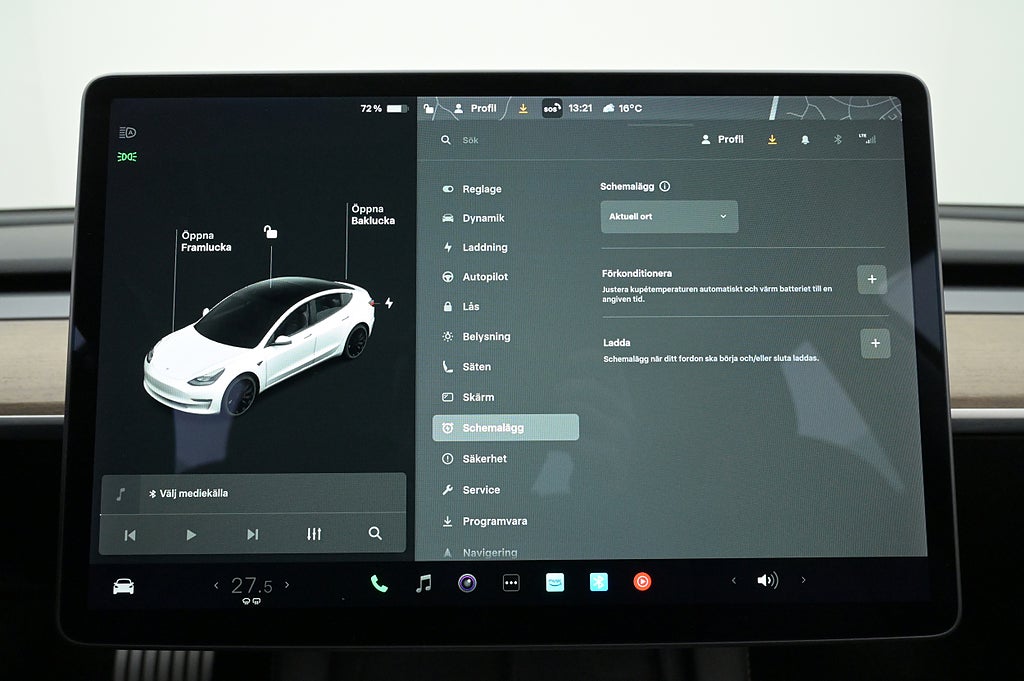This screenshot has width=1024, height=681.
Task: Open info icon next to Schemalägg heading
Action: click(665, 186)
